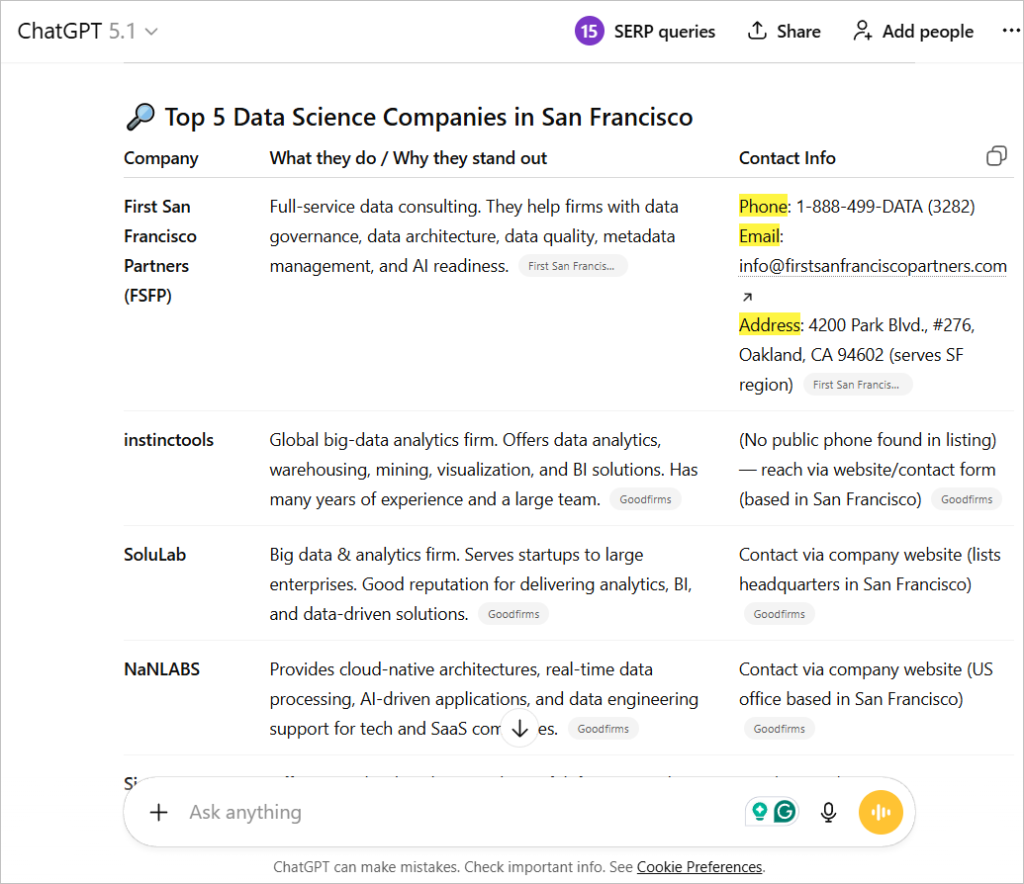Click the Share upload icon
The height and width of the screenshot is (884, 1024).
click(758, 31)
